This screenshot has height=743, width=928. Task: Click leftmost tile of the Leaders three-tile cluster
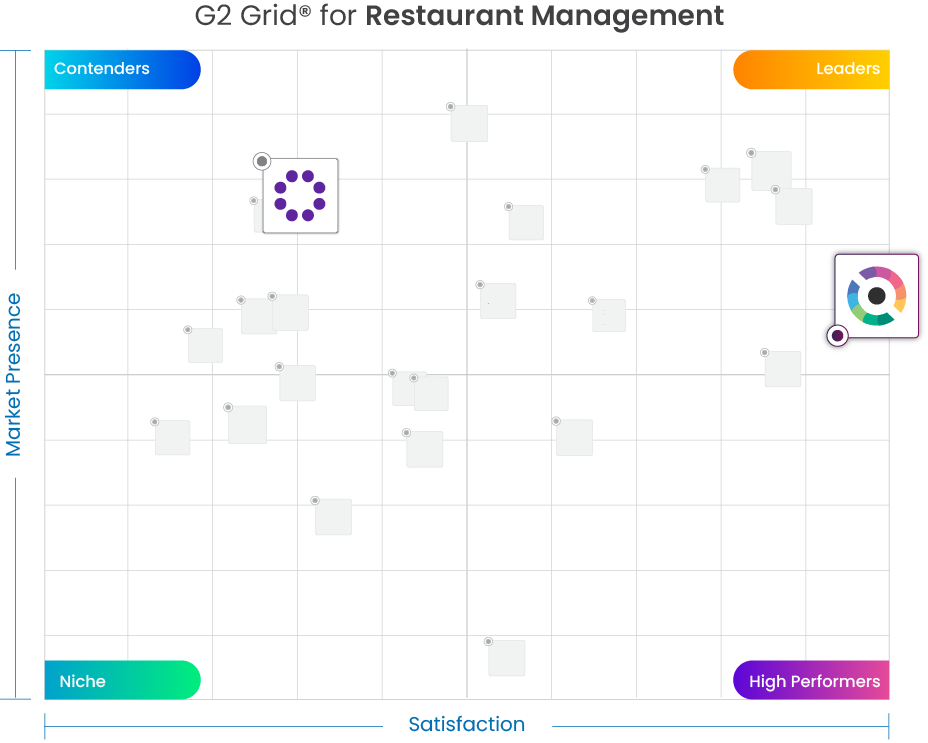point(723,185)
